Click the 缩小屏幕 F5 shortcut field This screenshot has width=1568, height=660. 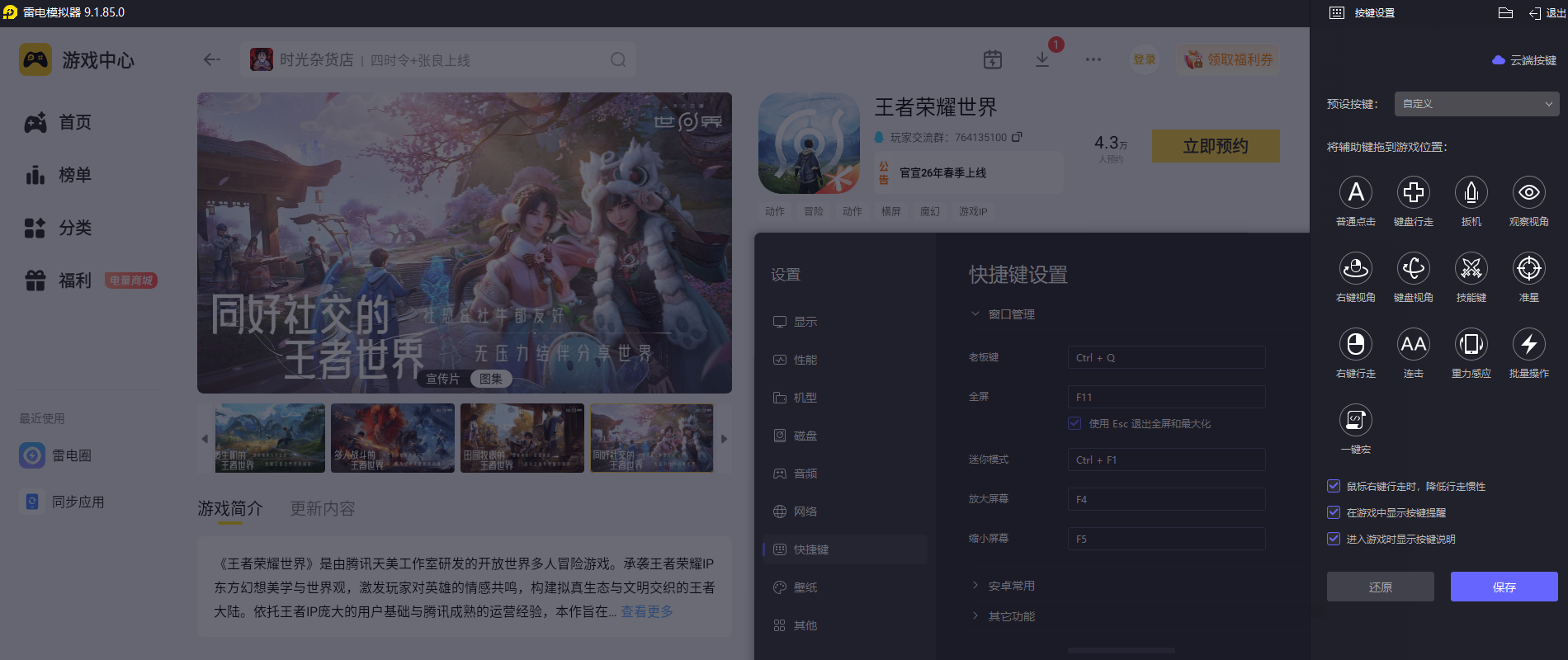pos(1166,539)
